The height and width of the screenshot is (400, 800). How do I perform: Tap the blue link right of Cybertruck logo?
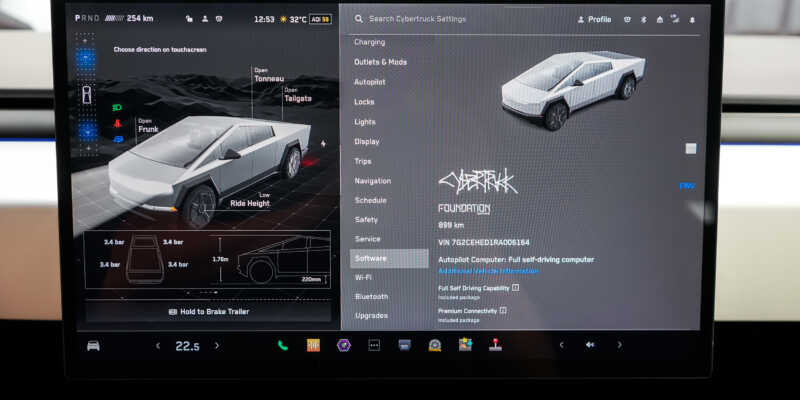coord(687,186)
